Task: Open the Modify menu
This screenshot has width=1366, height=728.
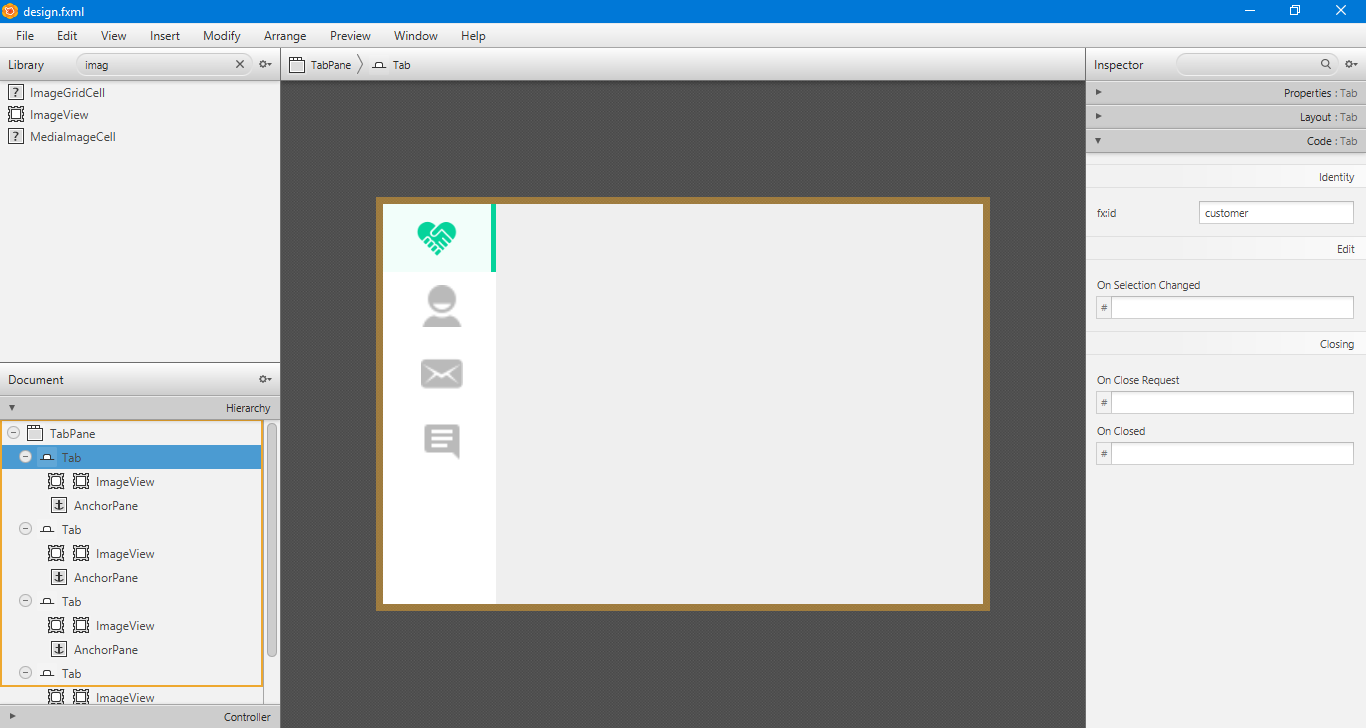Action: point(221,36)
